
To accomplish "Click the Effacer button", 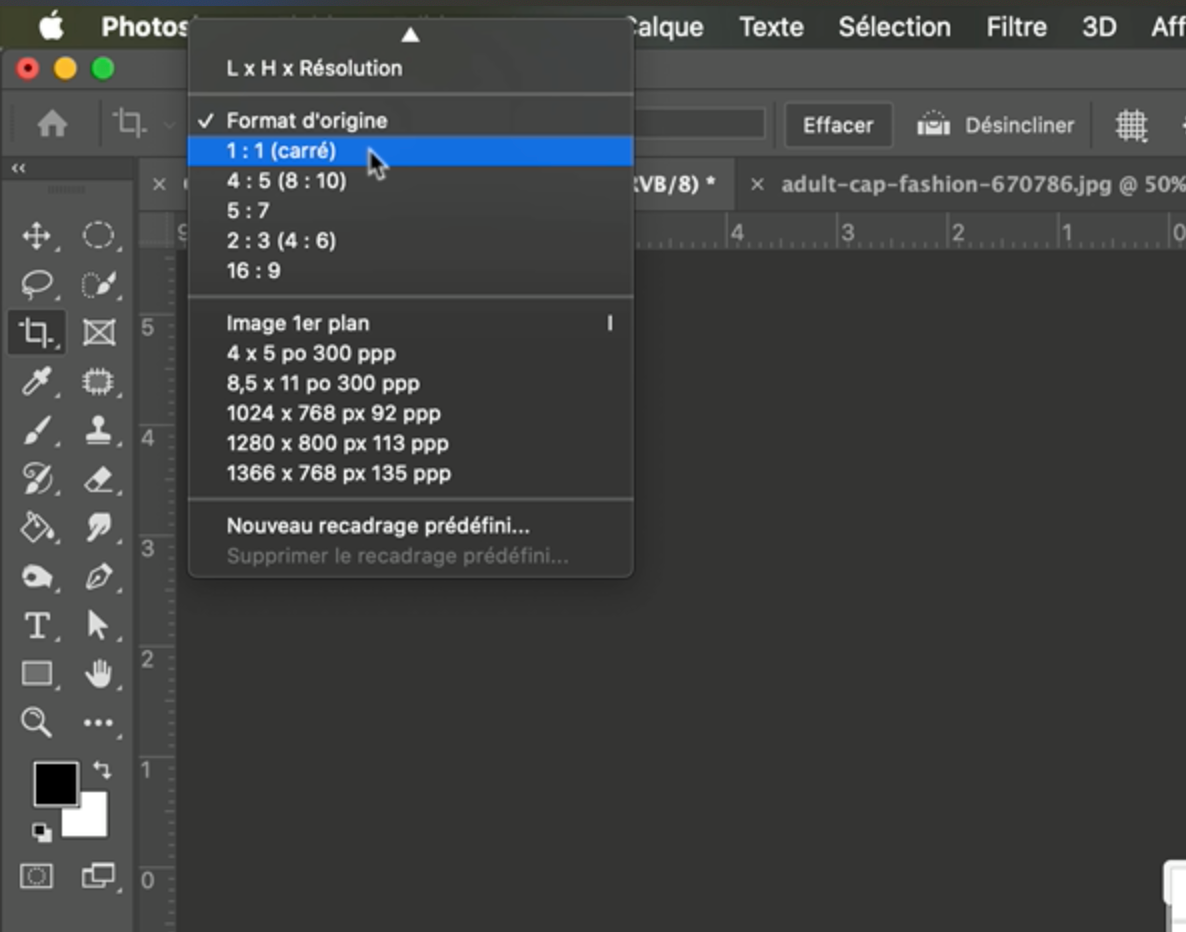I will click(x=838, y=125).
